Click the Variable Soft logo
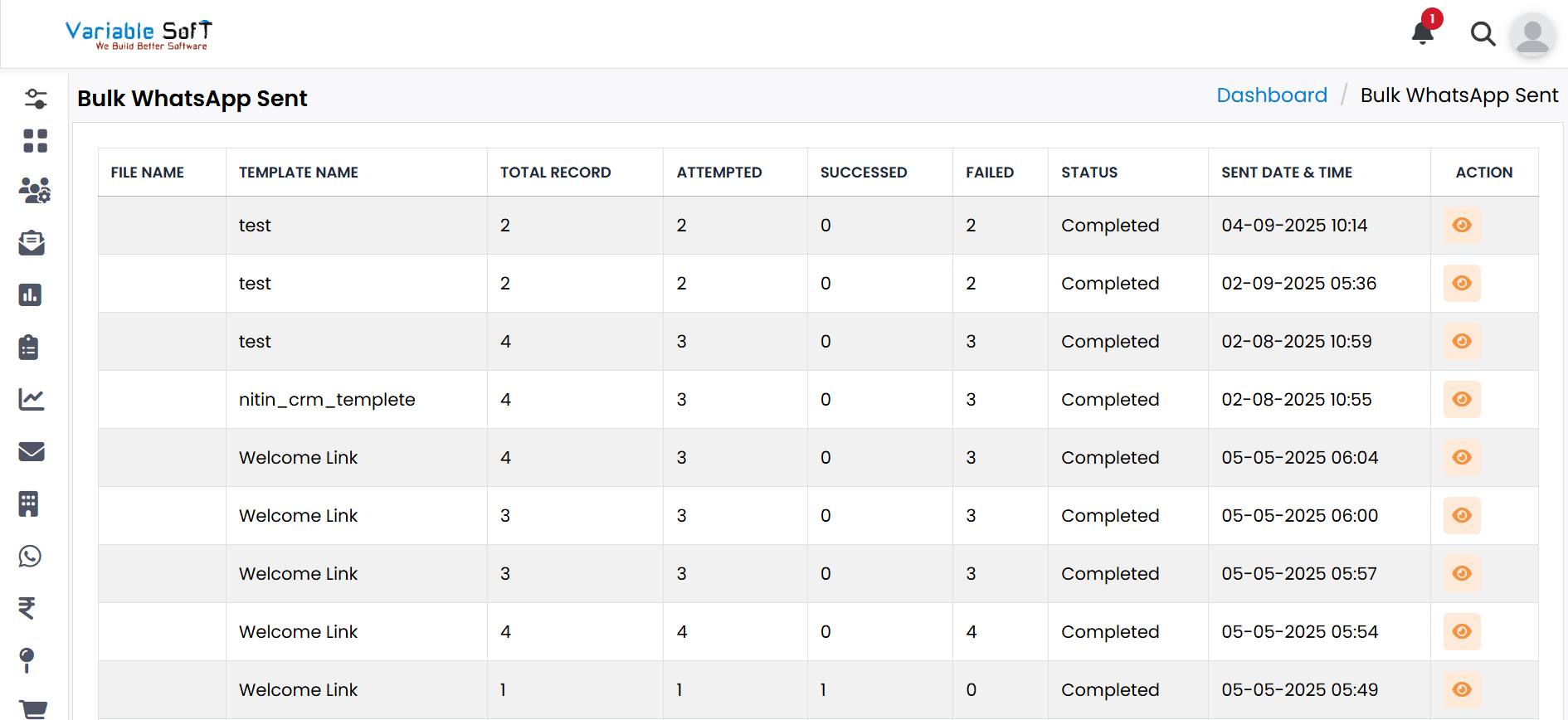 tap(139, 35)
